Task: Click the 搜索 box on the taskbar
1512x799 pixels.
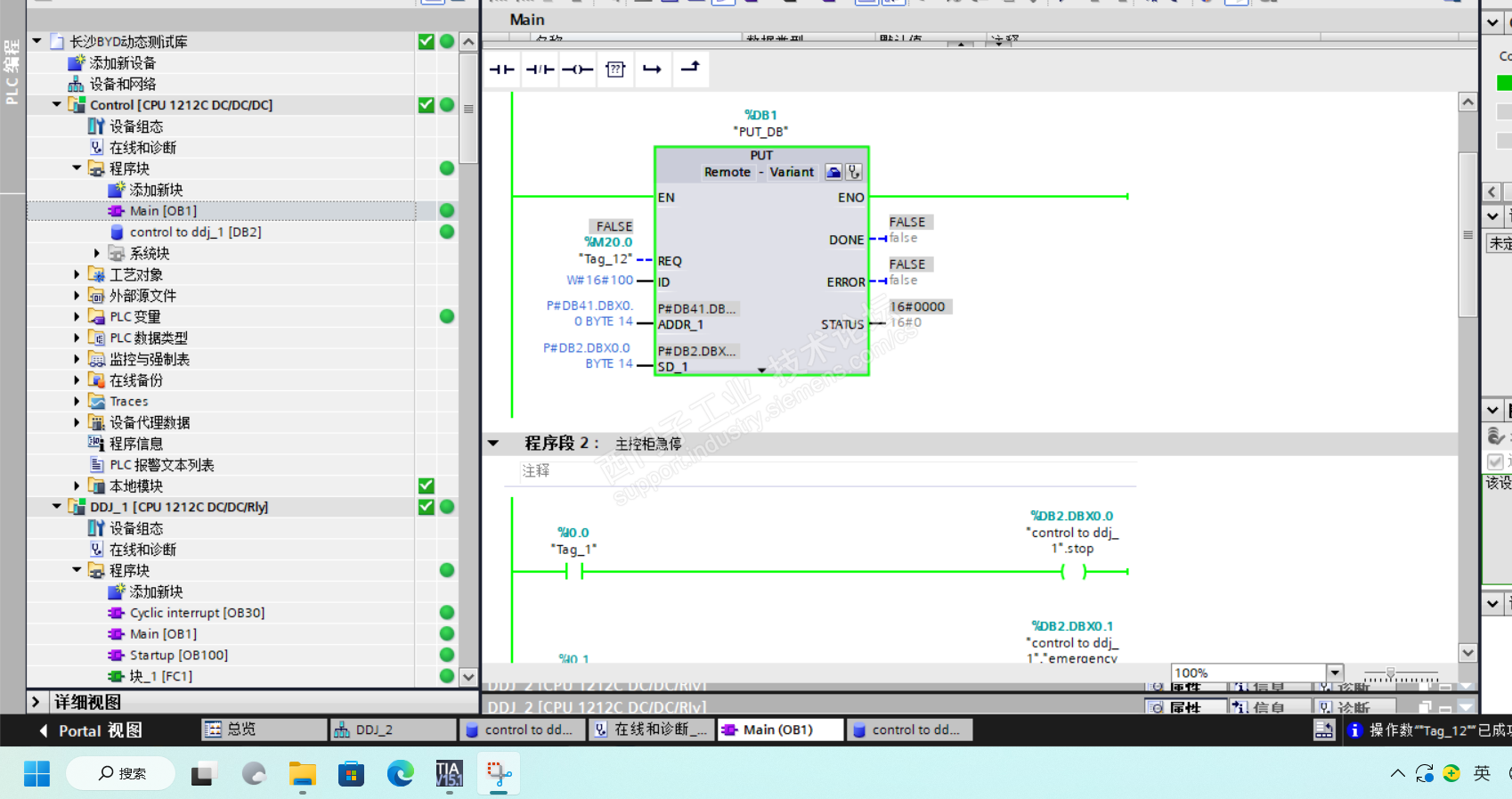Action: click(x=120, y=773)
